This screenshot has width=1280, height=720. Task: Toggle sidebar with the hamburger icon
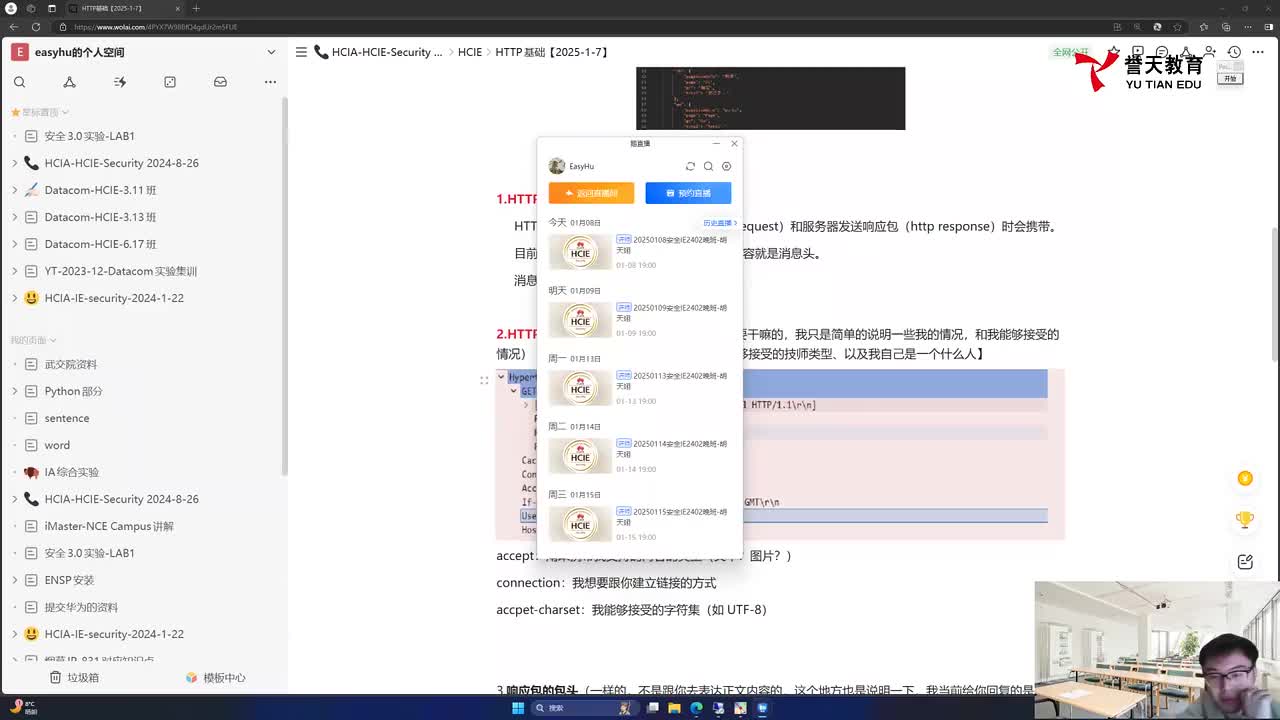301,52
